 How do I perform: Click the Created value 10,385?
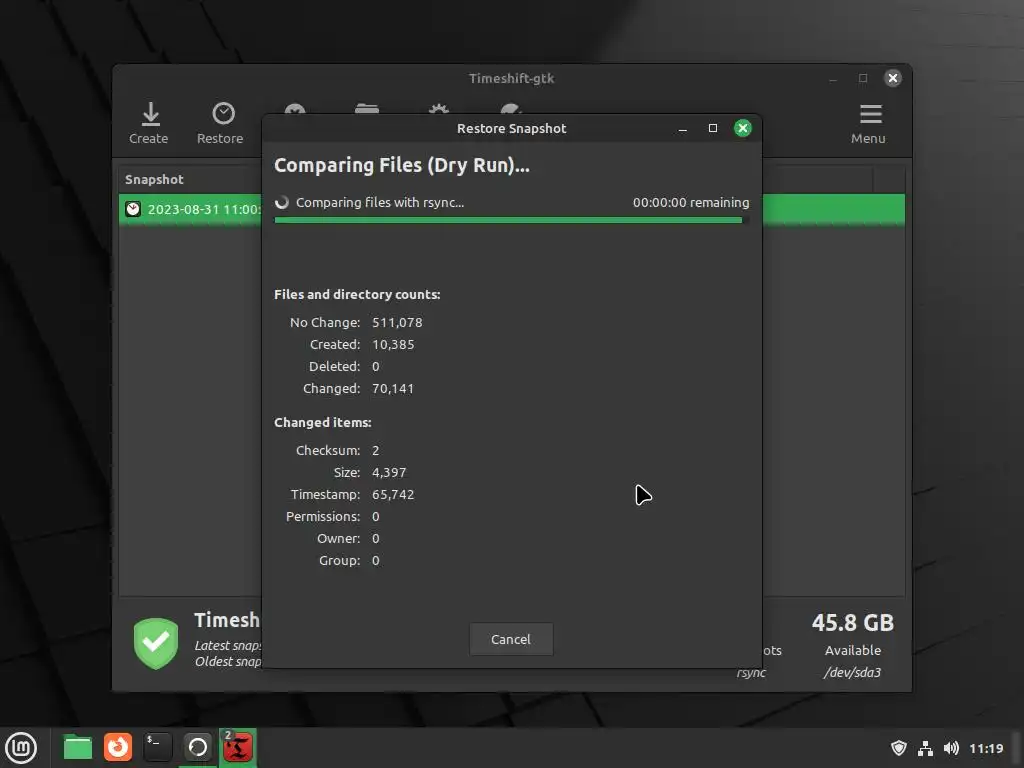pyautogui.click(x=393, y=344)
